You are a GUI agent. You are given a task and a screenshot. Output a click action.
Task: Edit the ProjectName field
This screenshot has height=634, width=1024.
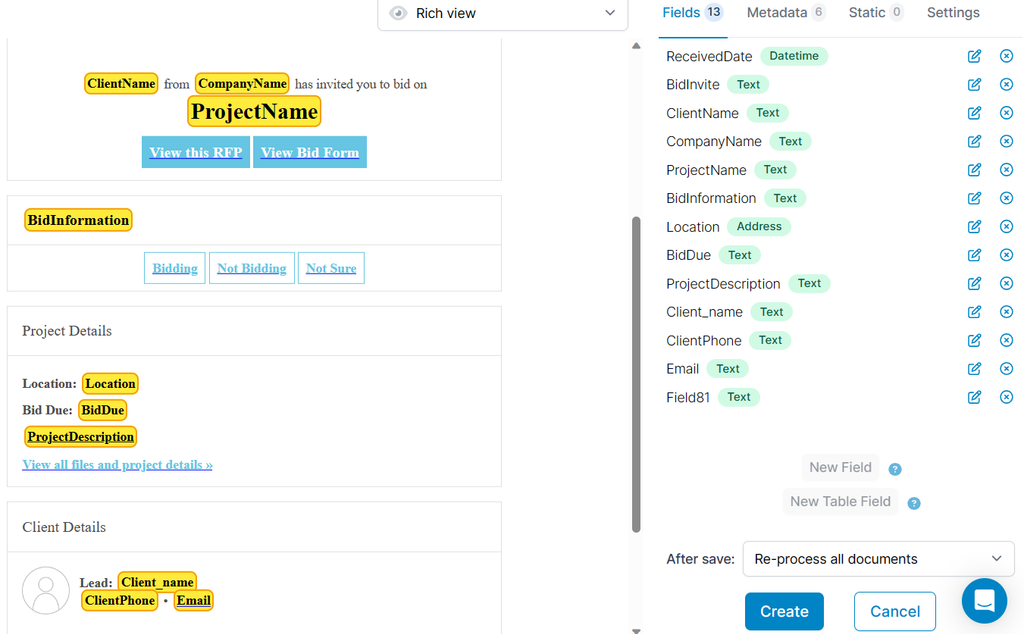click(x=974, y=169)
